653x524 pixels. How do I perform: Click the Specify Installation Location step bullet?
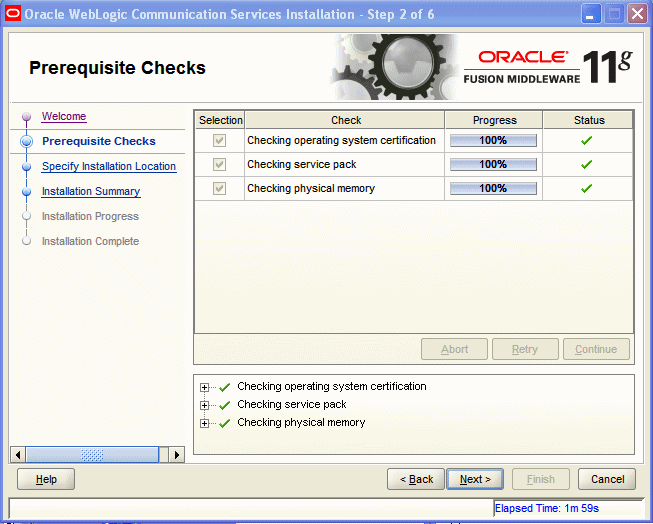(26, 167)
